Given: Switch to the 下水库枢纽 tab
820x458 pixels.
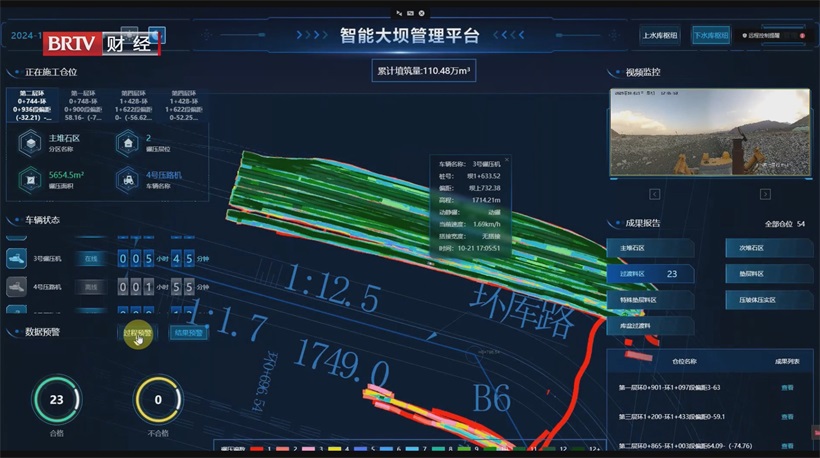Looking at the screenshot, I should pyautogui.click(x=711, y=36).
